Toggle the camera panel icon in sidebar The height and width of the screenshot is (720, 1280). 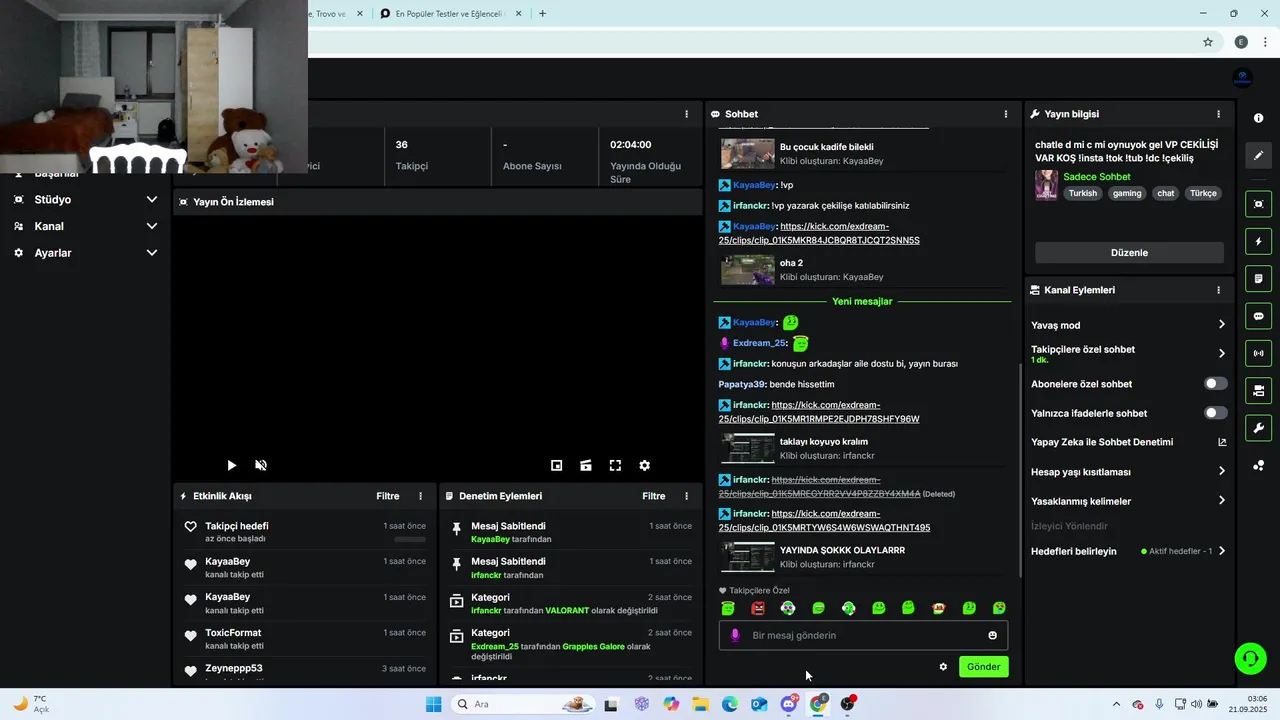click(x=1258, y=390)
